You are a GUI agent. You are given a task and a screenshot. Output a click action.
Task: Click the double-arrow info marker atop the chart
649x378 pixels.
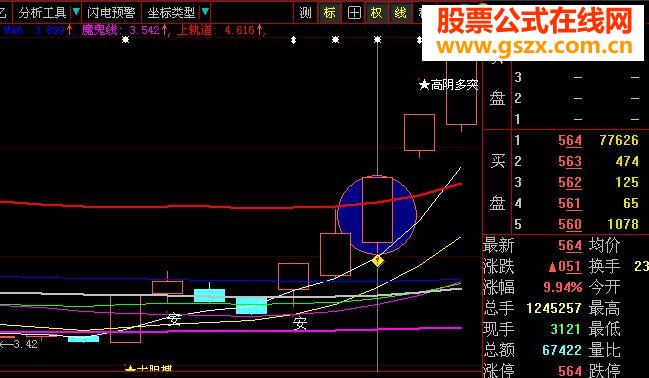point(293,40)
